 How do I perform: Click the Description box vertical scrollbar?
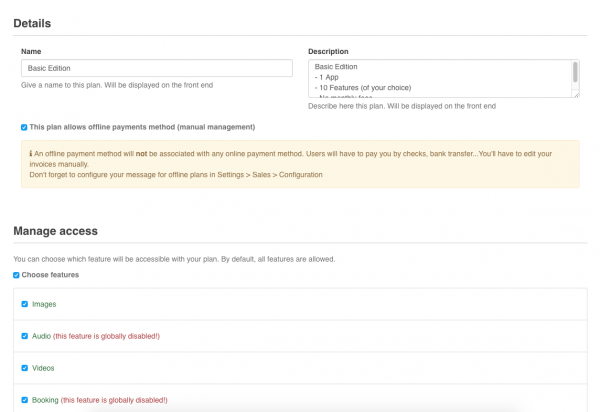click(575, 72)
